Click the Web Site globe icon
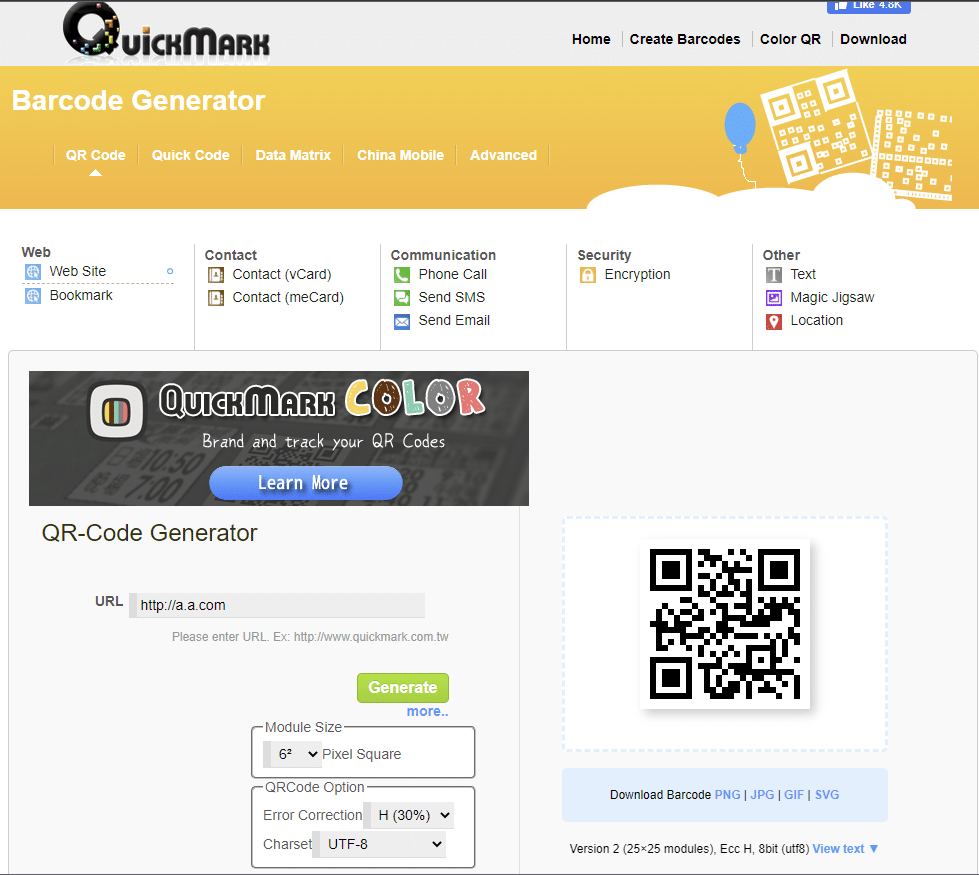Viewport: 979px width, 875px height. pos(33,272)
